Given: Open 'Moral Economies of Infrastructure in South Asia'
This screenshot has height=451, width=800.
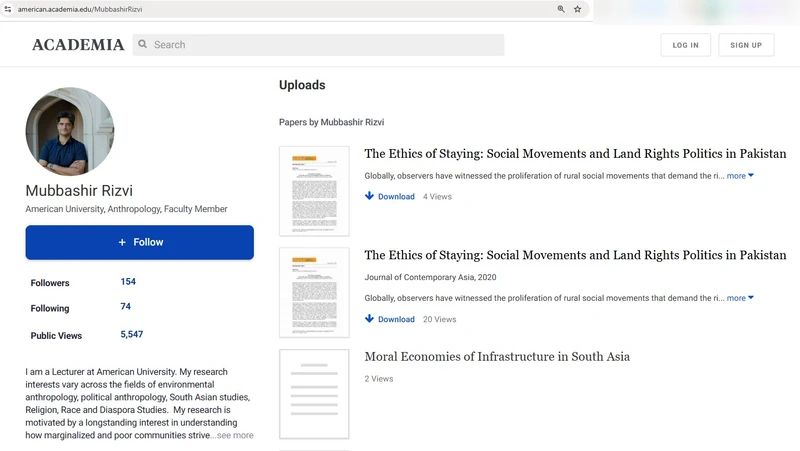Looking at the screenshot, I should (x=497, y=357).
